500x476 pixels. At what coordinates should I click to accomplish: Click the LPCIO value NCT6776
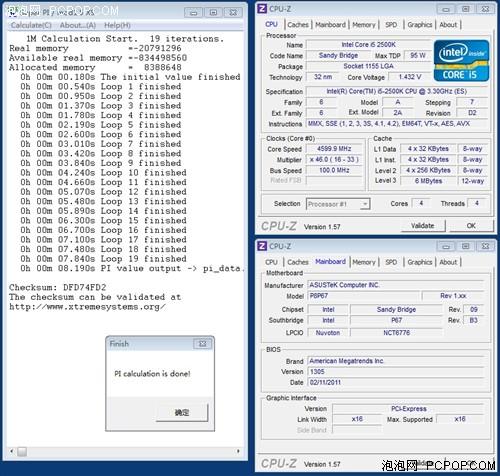point(396,333)
